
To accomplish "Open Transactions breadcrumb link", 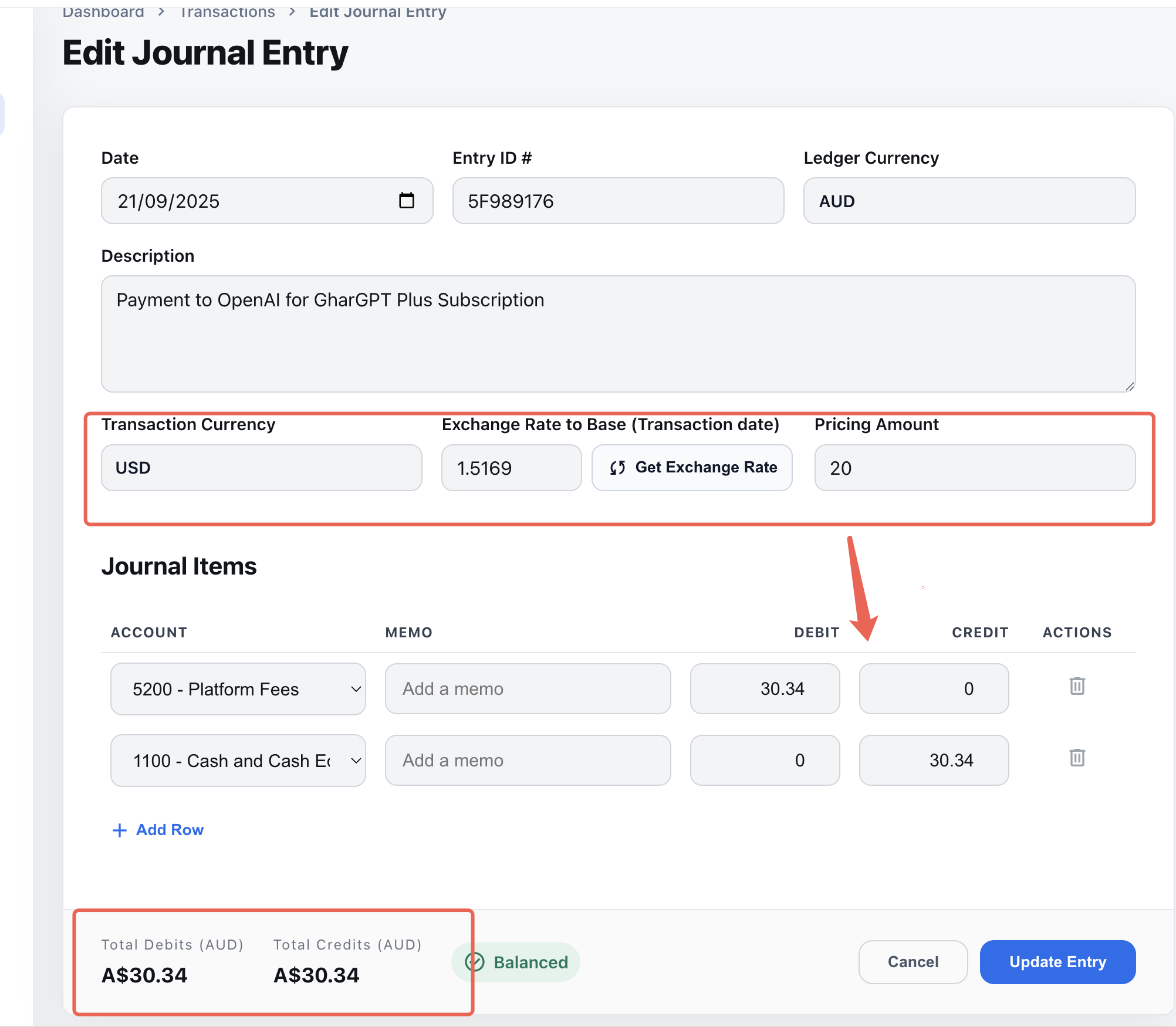I will (227, 12).
